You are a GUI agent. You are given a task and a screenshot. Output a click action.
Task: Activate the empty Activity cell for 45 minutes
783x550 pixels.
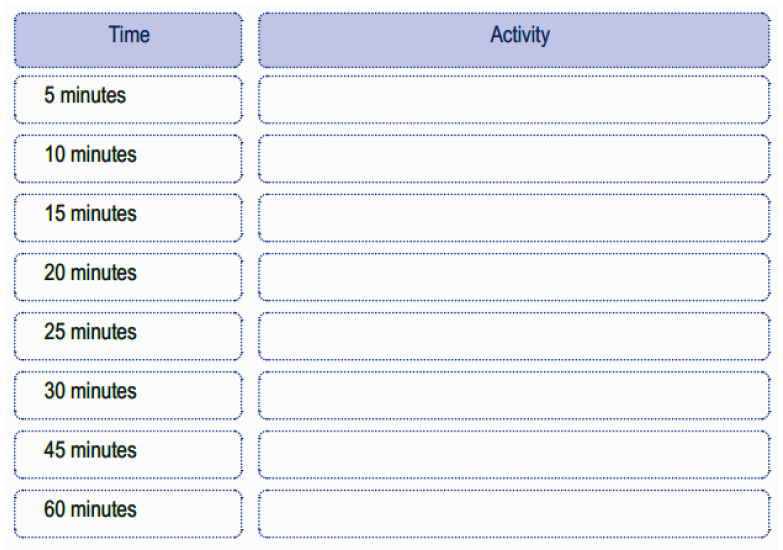[514, 452]
